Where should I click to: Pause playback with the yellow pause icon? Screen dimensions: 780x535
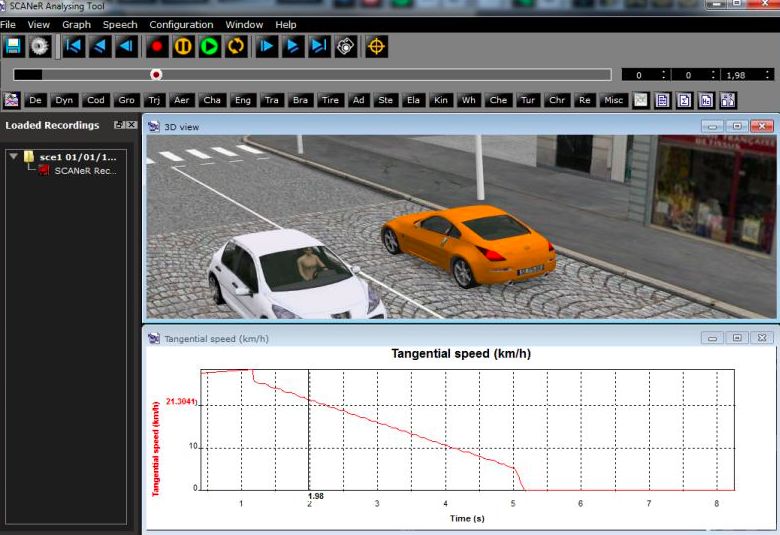tap(183, 46)
